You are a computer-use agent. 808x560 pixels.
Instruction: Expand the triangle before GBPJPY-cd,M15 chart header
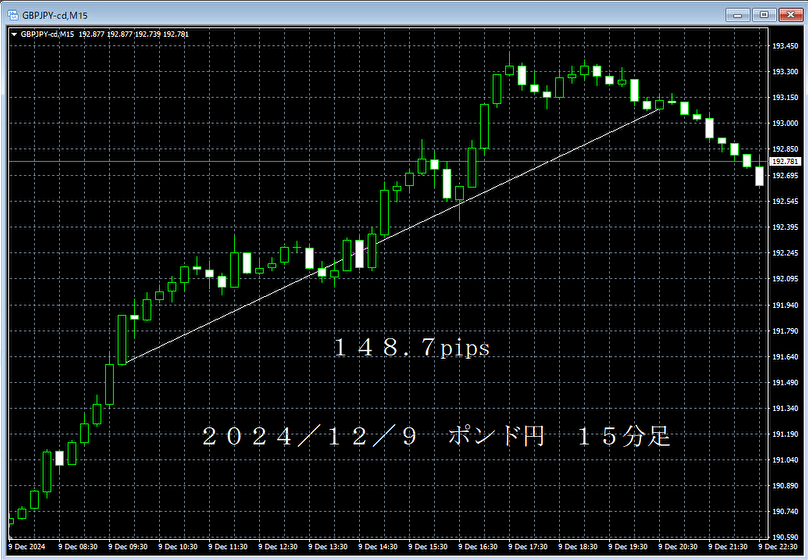coord(14,35)
